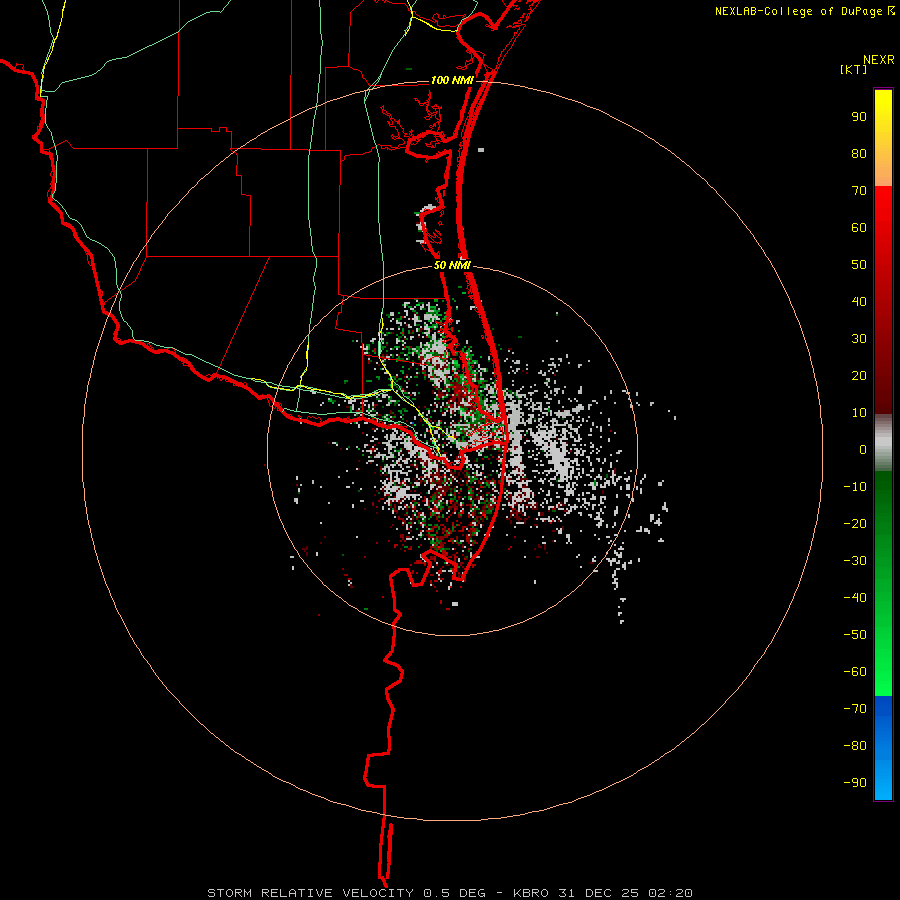The image size is (900, 900).
Task: Click the KBRO station identifier in the caption
Action: click(530, 893)
